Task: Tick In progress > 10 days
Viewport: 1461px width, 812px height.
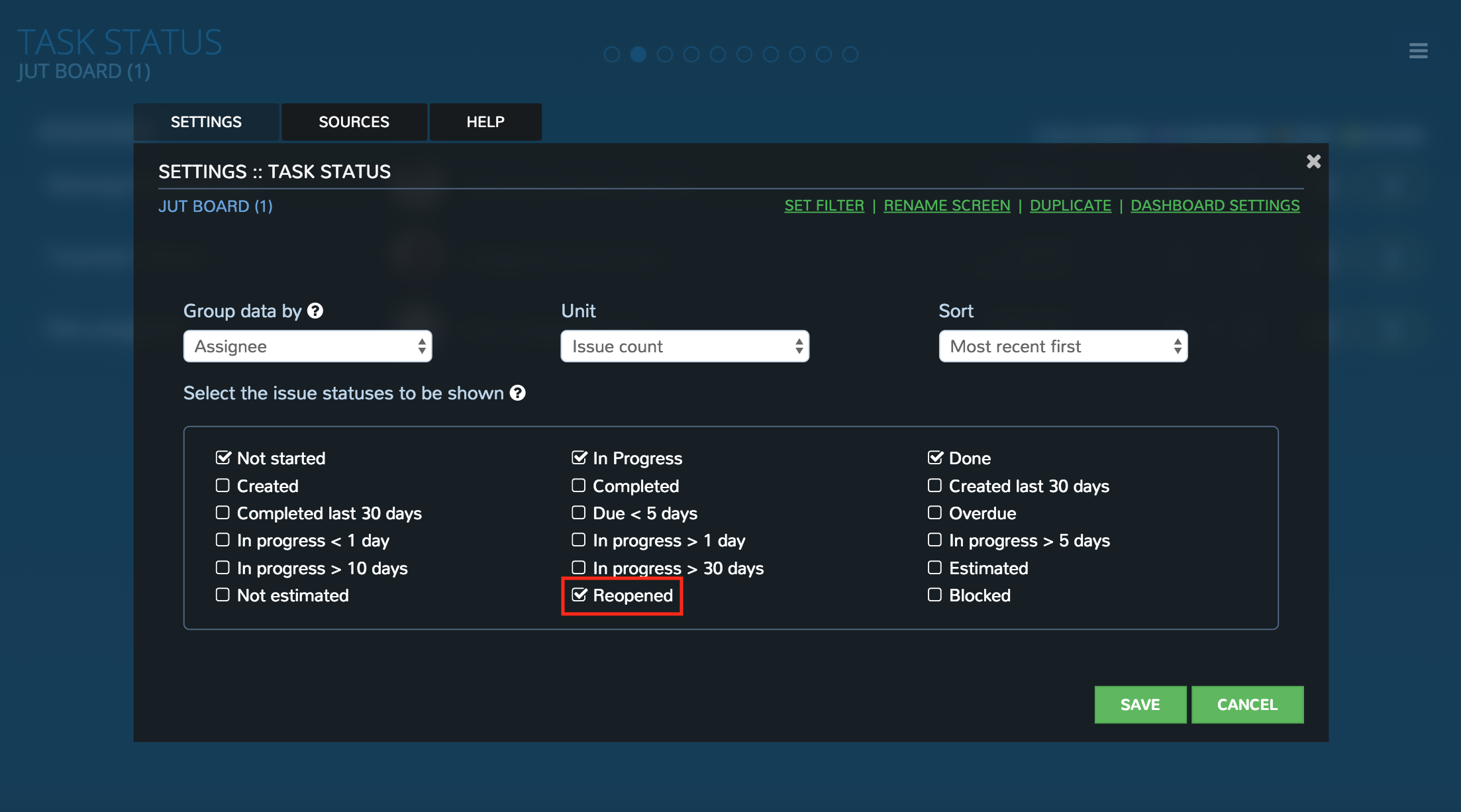Action: pos(223,568)
